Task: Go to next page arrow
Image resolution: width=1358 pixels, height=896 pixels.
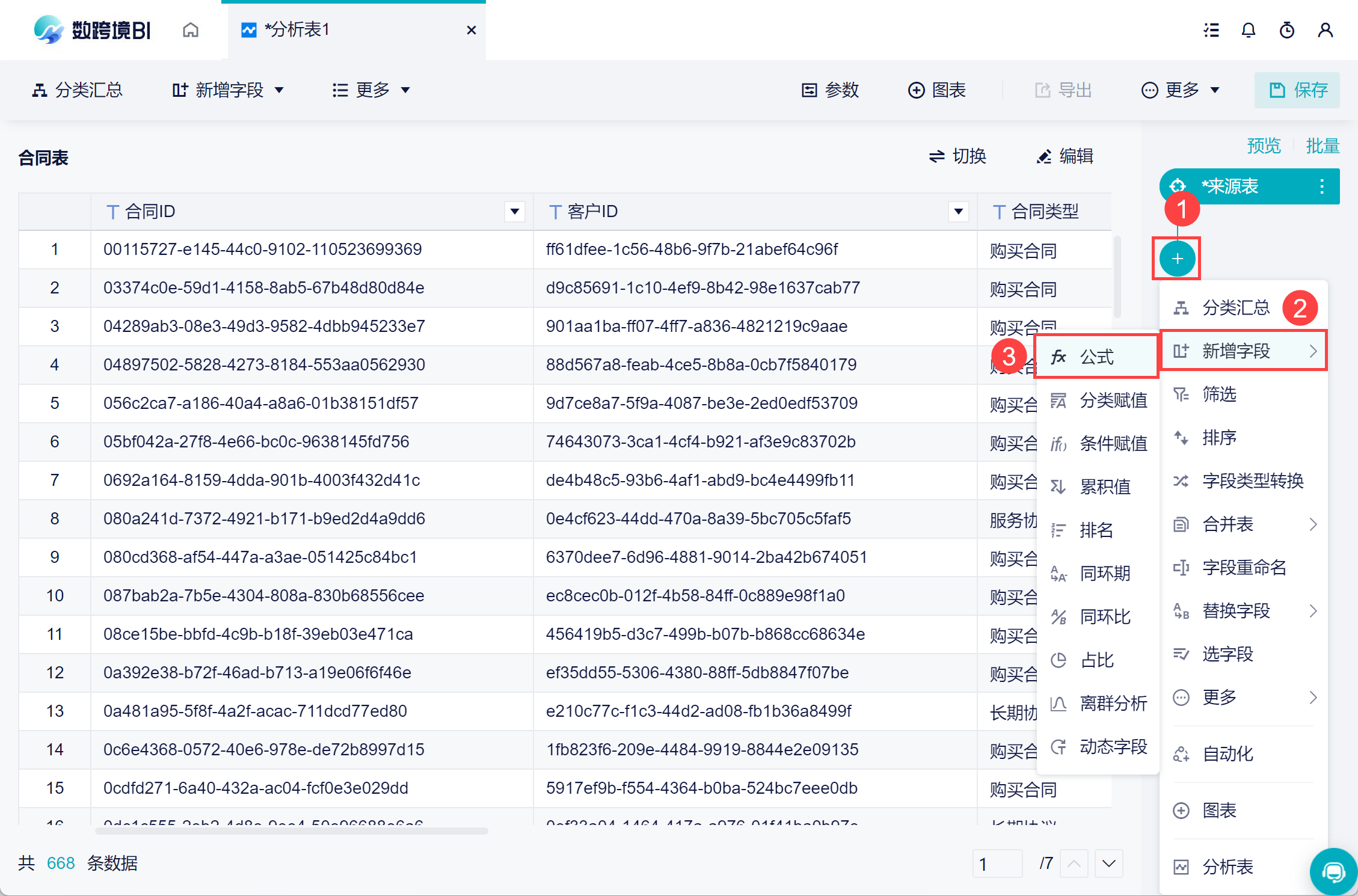Action: pyautogui.click(x=1108, y=864)
